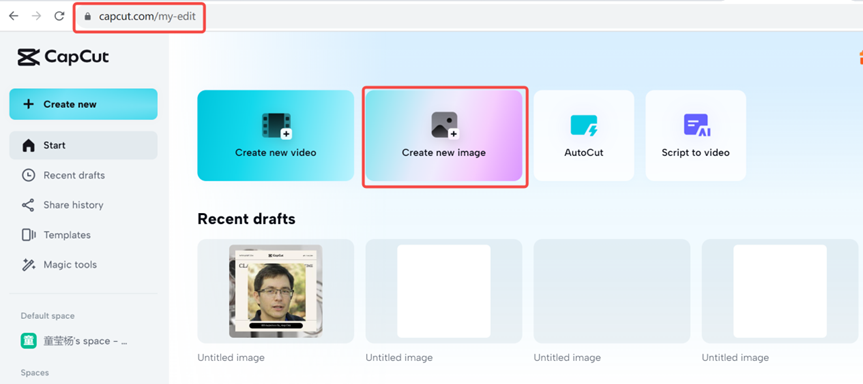Click the Recent drafts heading
Image resolution: width=863 pixels, height=384 pixels.
246,219
